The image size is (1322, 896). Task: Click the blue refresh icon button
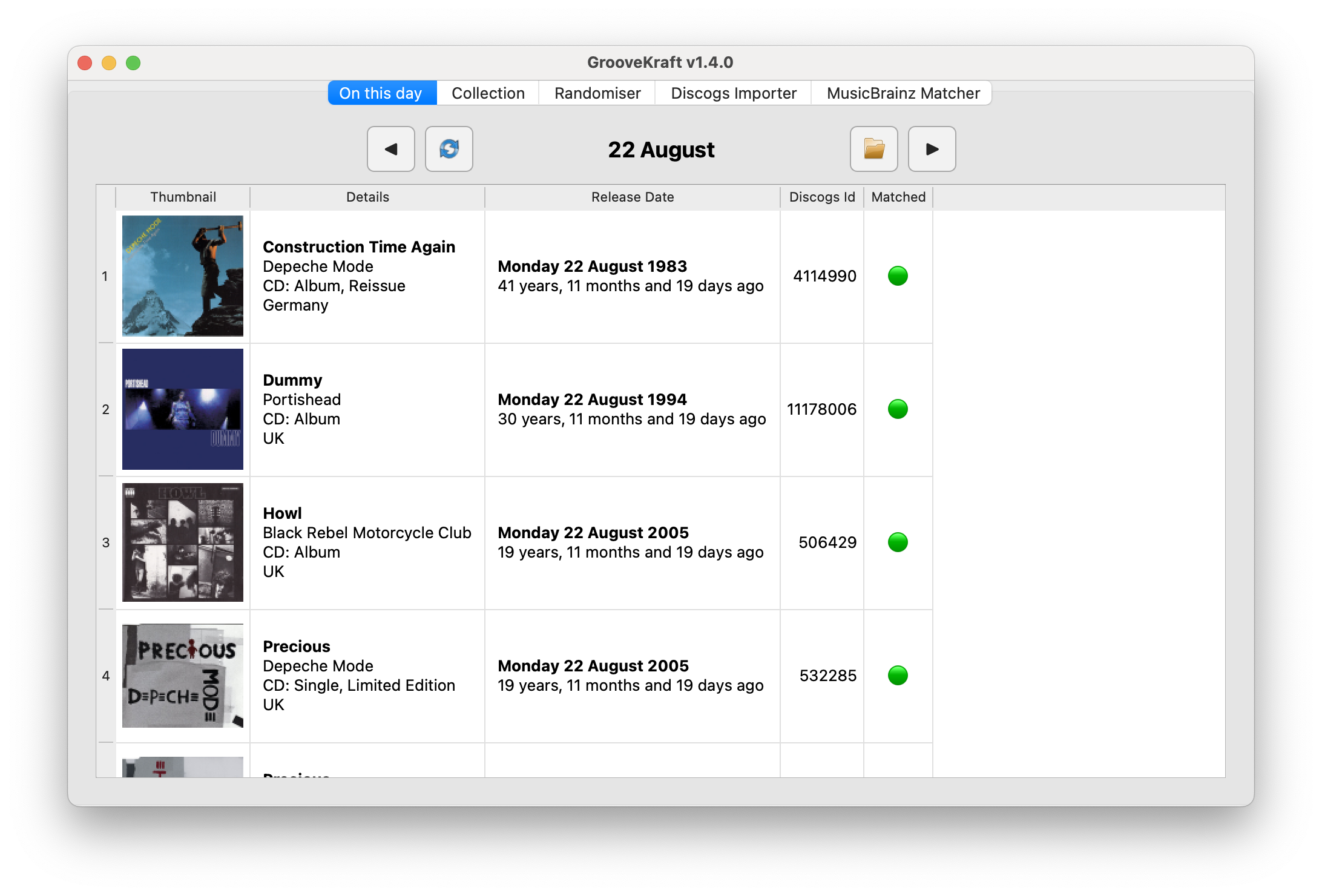point(449,149)
